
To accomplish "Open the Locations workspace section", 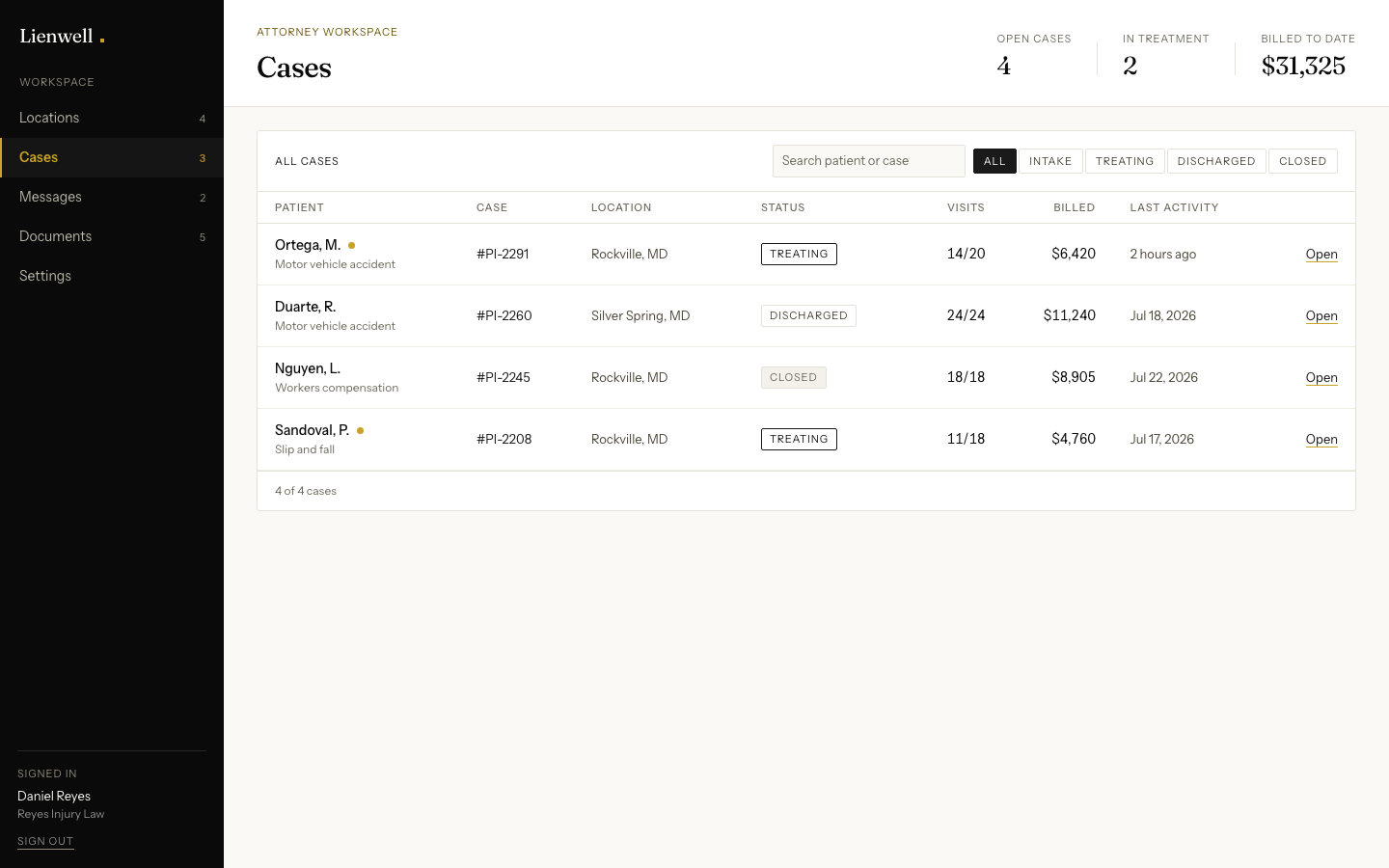I will pyautogui.click(x=112, y=118).
